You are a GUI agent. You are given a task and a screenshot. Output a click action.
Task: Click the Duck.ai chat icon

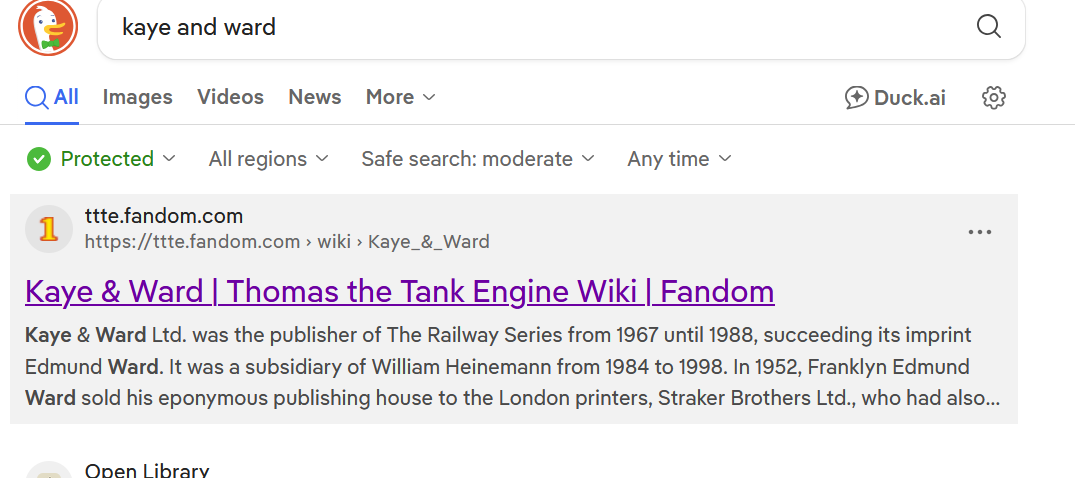pos(857,97)
